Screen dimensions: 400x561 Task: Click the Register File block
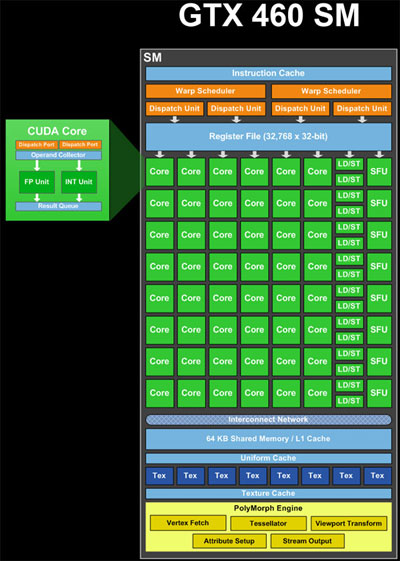point(268,137)
